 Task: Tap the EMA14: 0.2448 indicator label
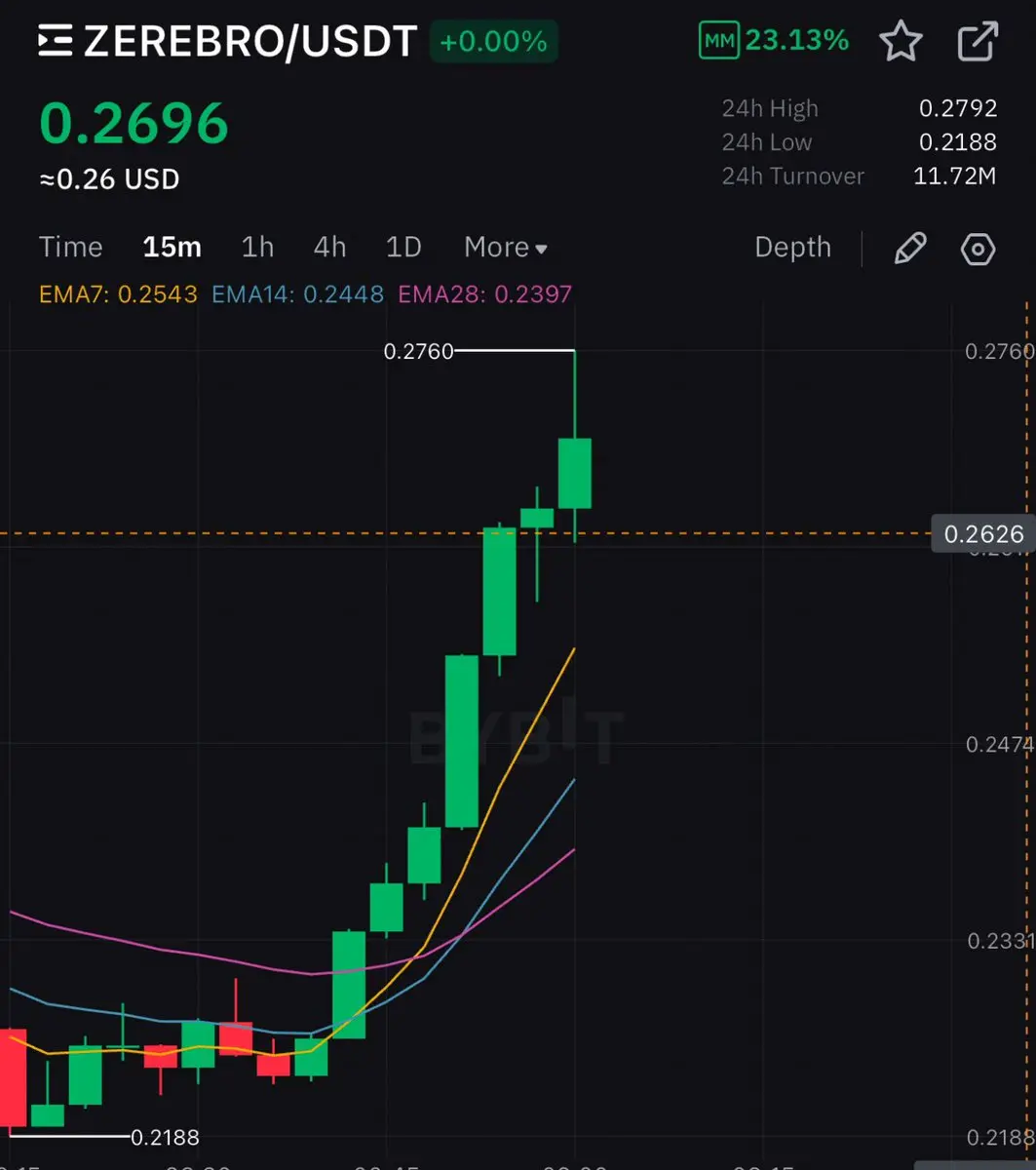pyautogui.click(x=297, y=293)
